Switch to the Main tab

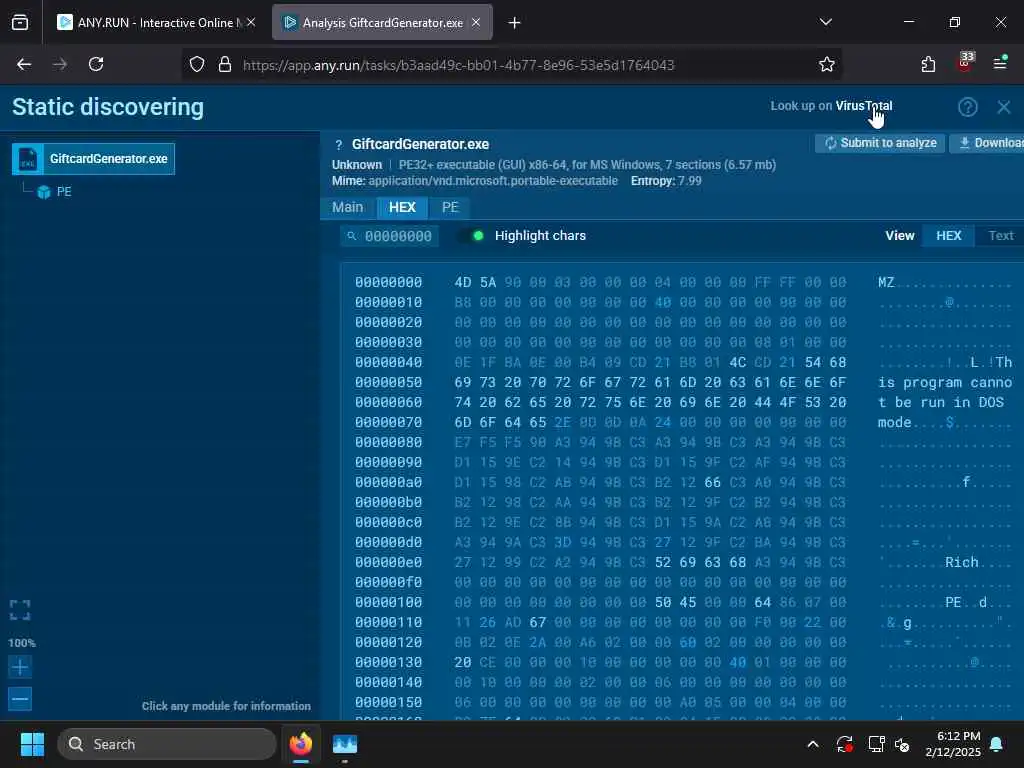tap(347, 207)
